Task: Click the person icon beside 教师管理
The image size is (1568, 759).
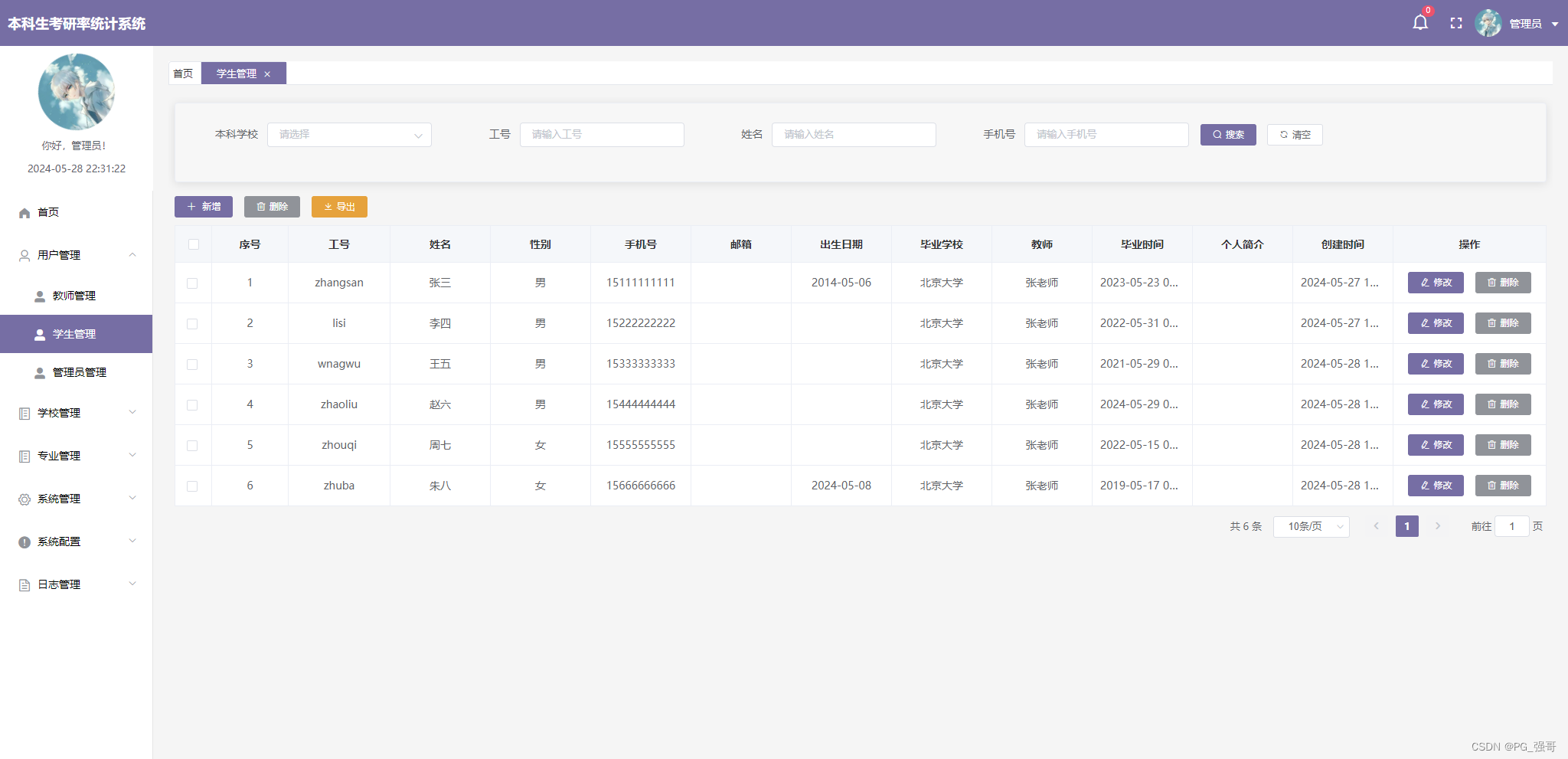Action: [40, 296]
